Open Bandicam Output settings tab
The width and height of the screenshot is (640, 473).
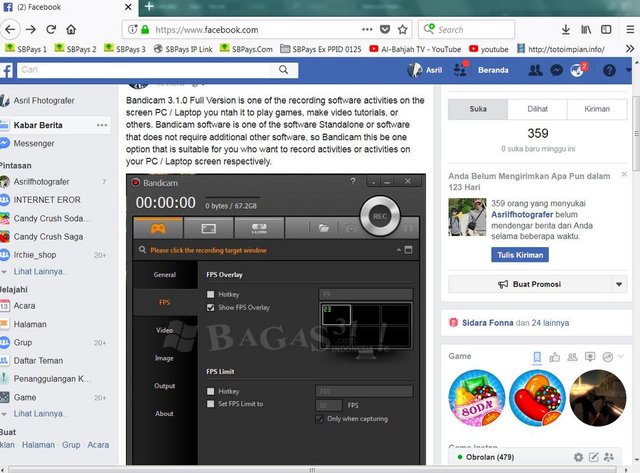[165, 386]
